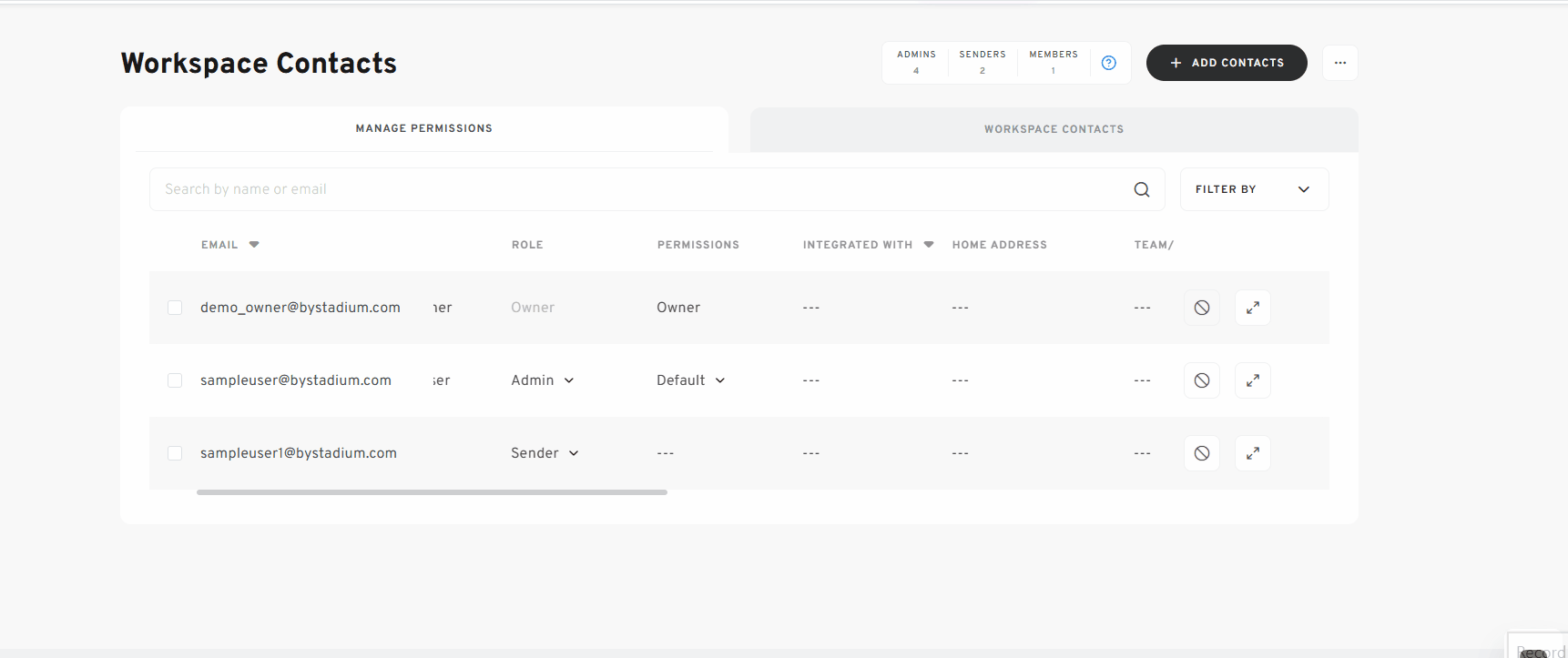
Task: Block the demo_owner@bystadium.com contact
Action: (x=1202, y=308)
